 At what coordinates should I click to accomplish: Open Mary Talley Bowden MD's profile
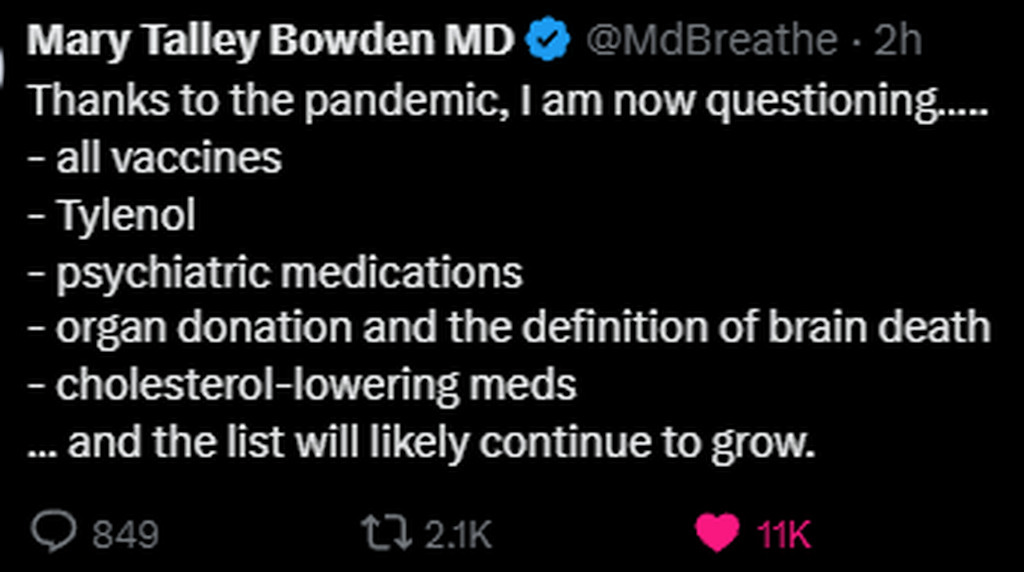(270, 41)
